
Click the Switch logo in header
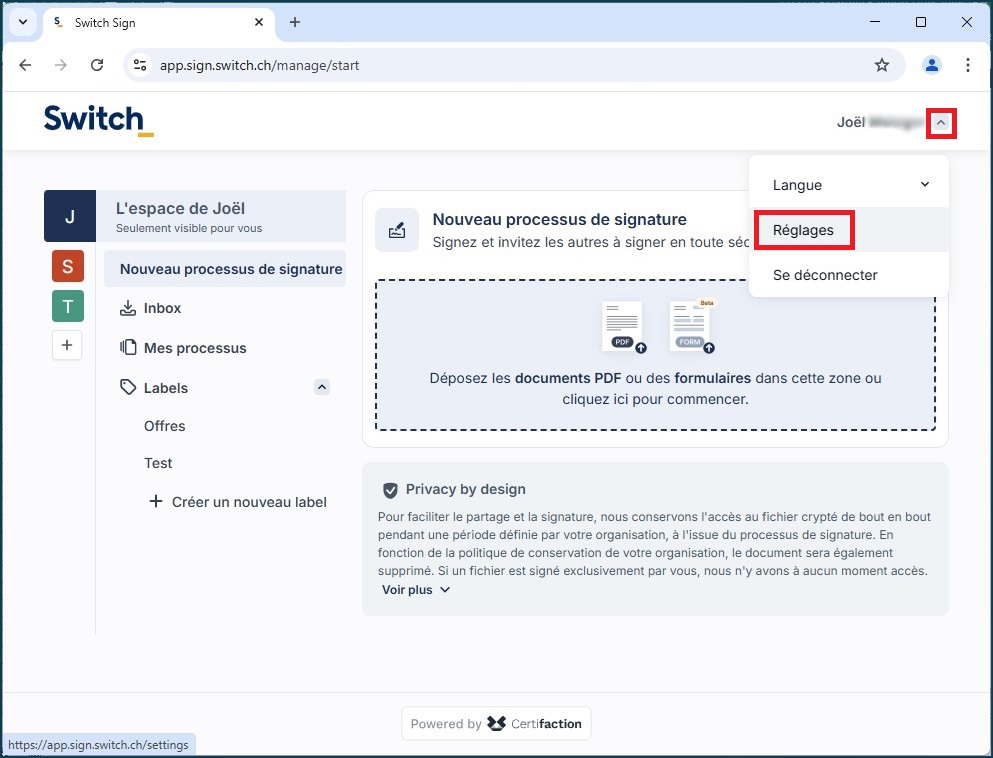coord(98,120)
